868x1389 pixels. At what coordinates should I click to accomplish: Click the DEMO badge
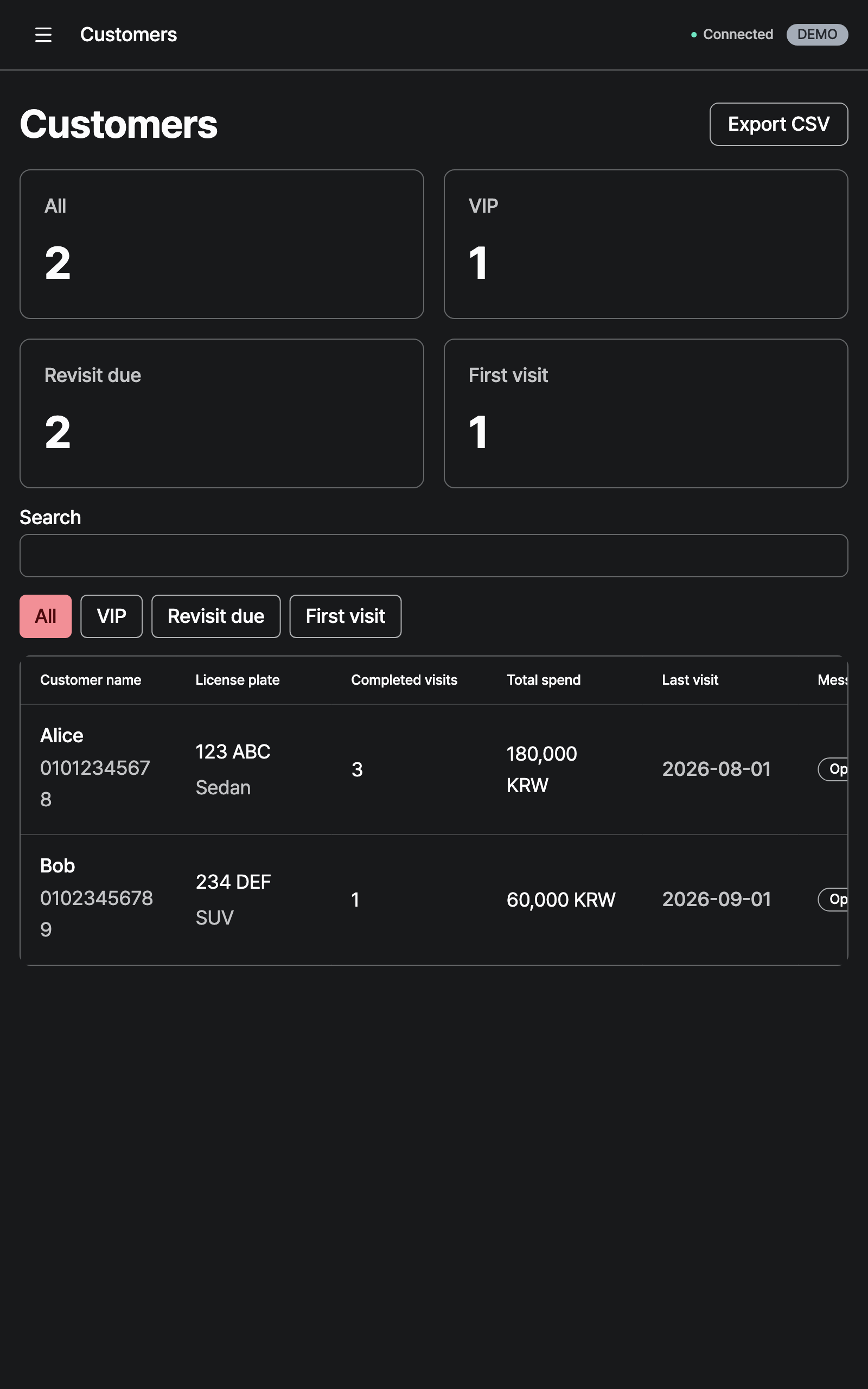pyautogui.click(x=817, y=34)
